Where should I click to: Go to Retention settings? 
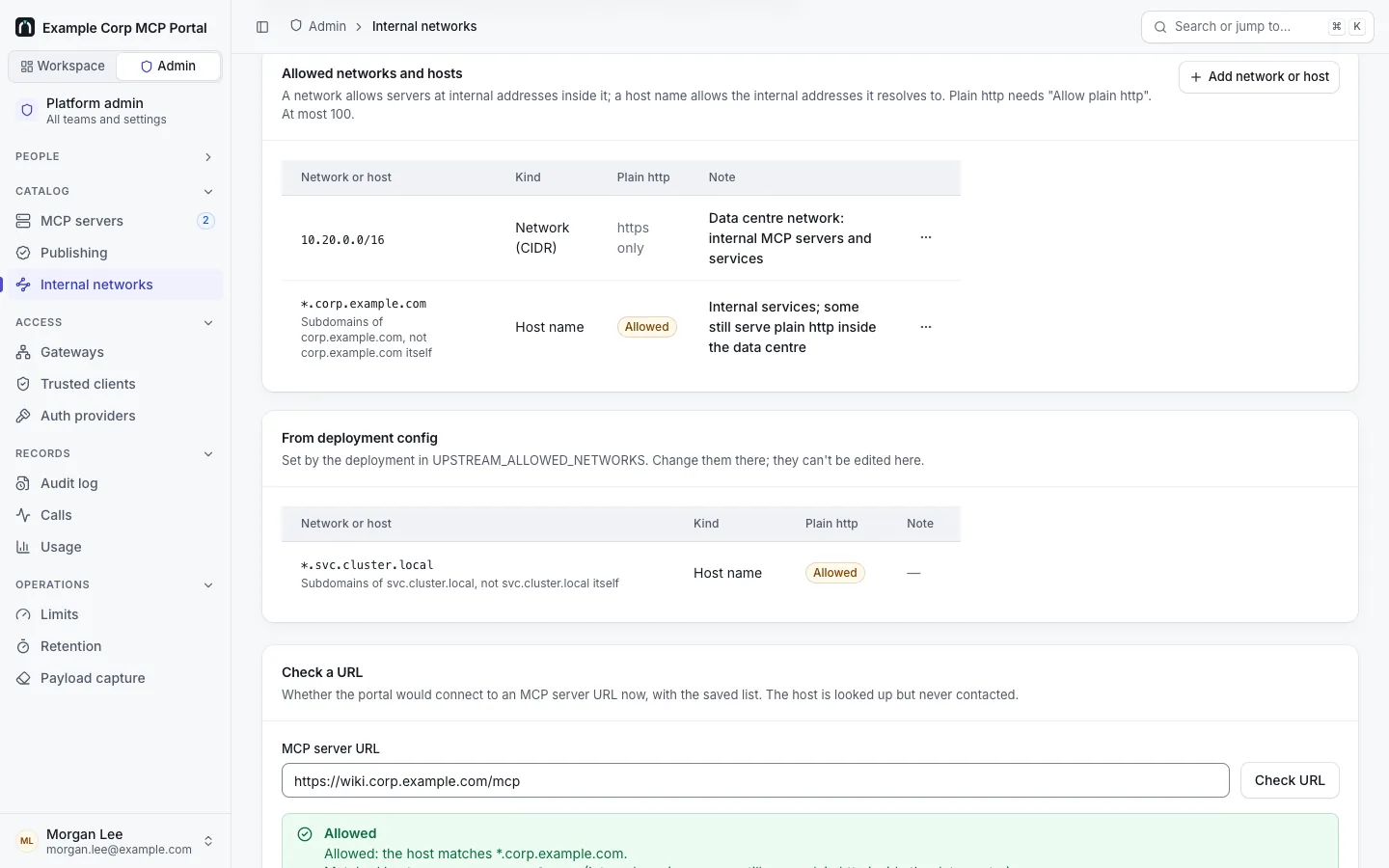pos(115,646)
